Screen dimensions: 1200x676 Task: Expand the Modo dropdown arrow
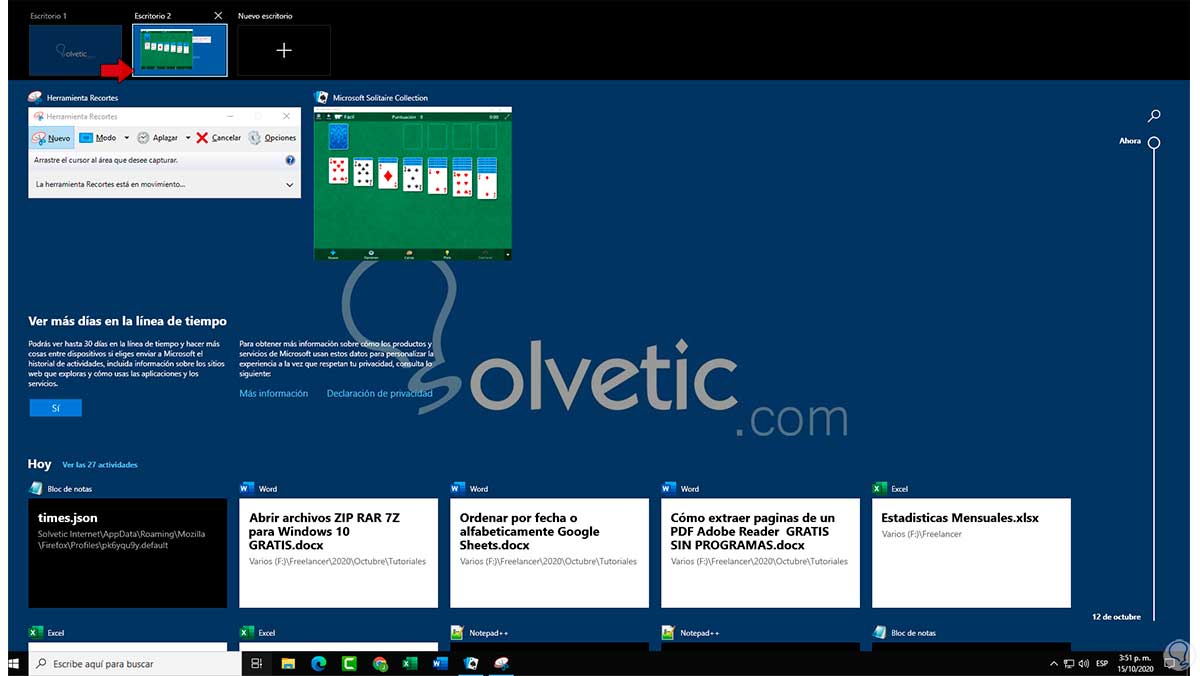tap(126, 137)
